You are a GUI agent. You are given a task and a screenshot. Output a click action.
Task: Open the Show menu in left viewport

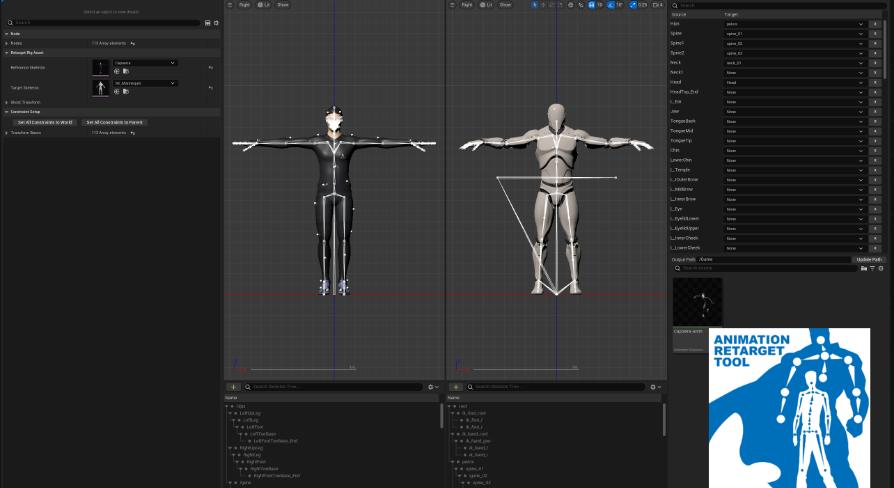282,5
